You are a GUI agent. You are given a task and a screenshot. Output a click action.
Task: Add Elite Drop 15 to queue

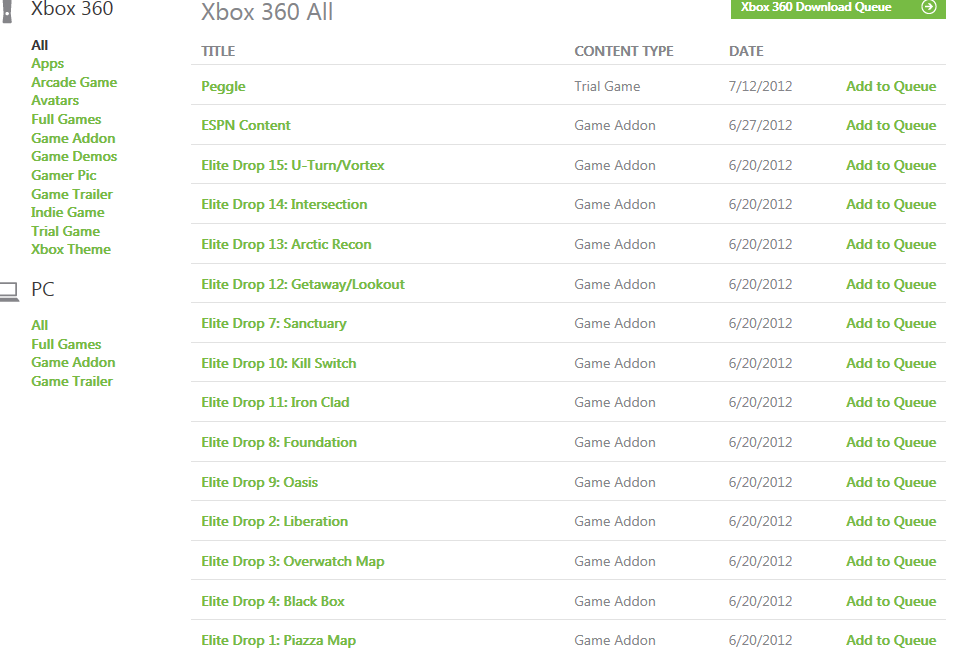(891, 165)
